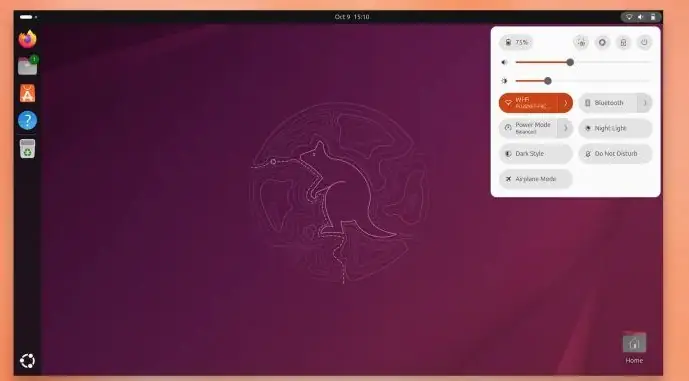Turn on Do Not Disturb

coord(615,154)
